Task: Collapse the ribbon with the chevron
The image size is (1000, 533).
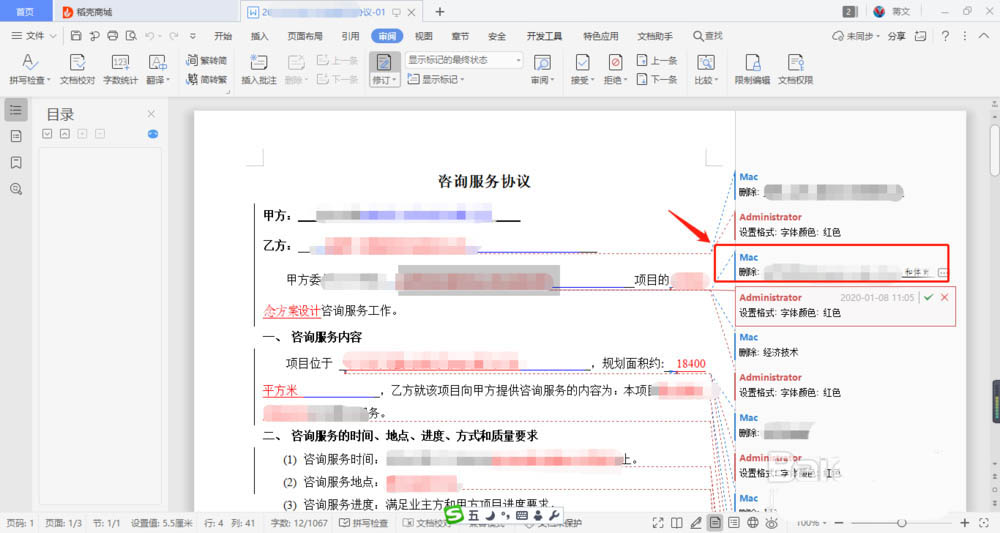Action: pos(984,36)
